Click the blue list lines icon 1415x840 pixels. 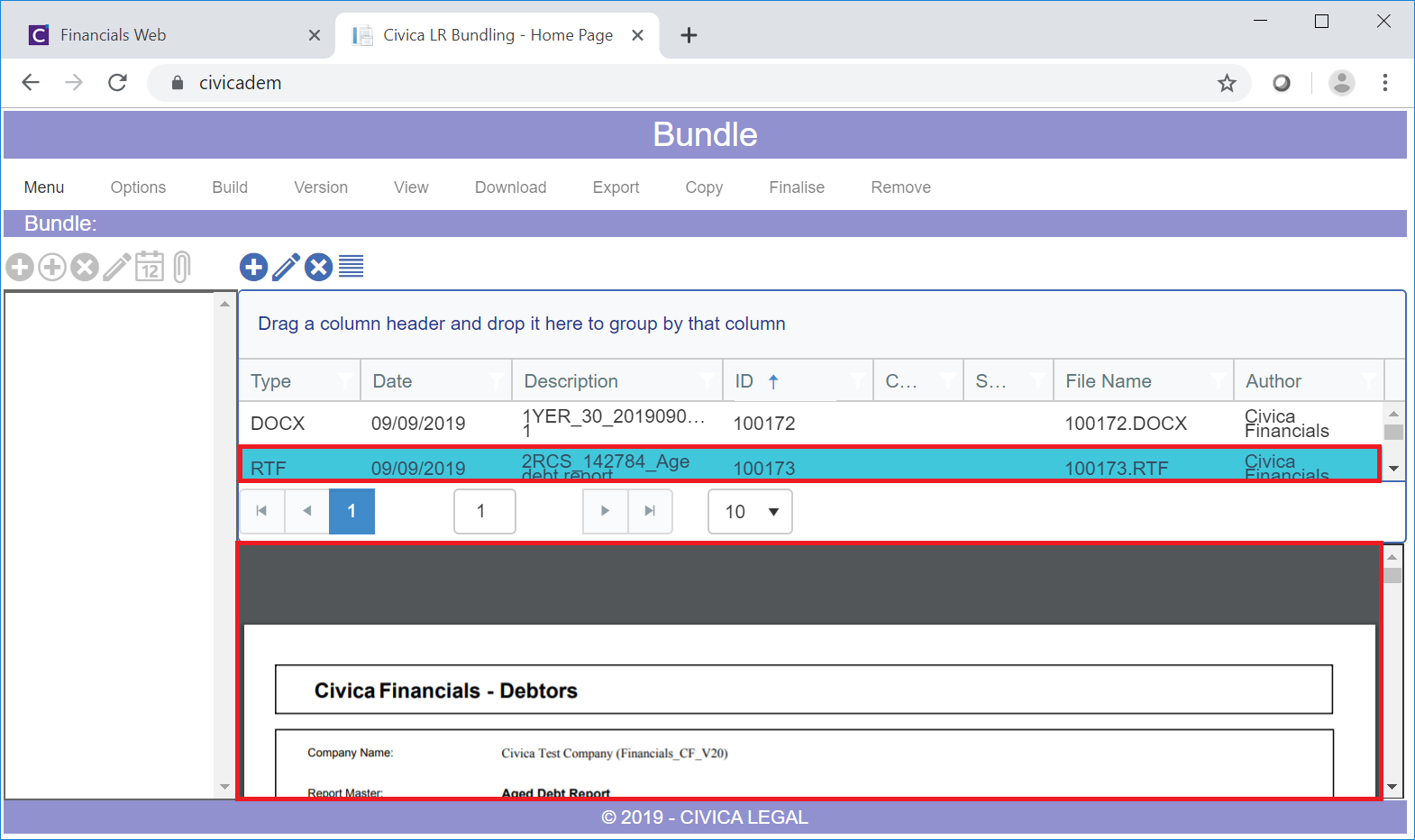351,267
